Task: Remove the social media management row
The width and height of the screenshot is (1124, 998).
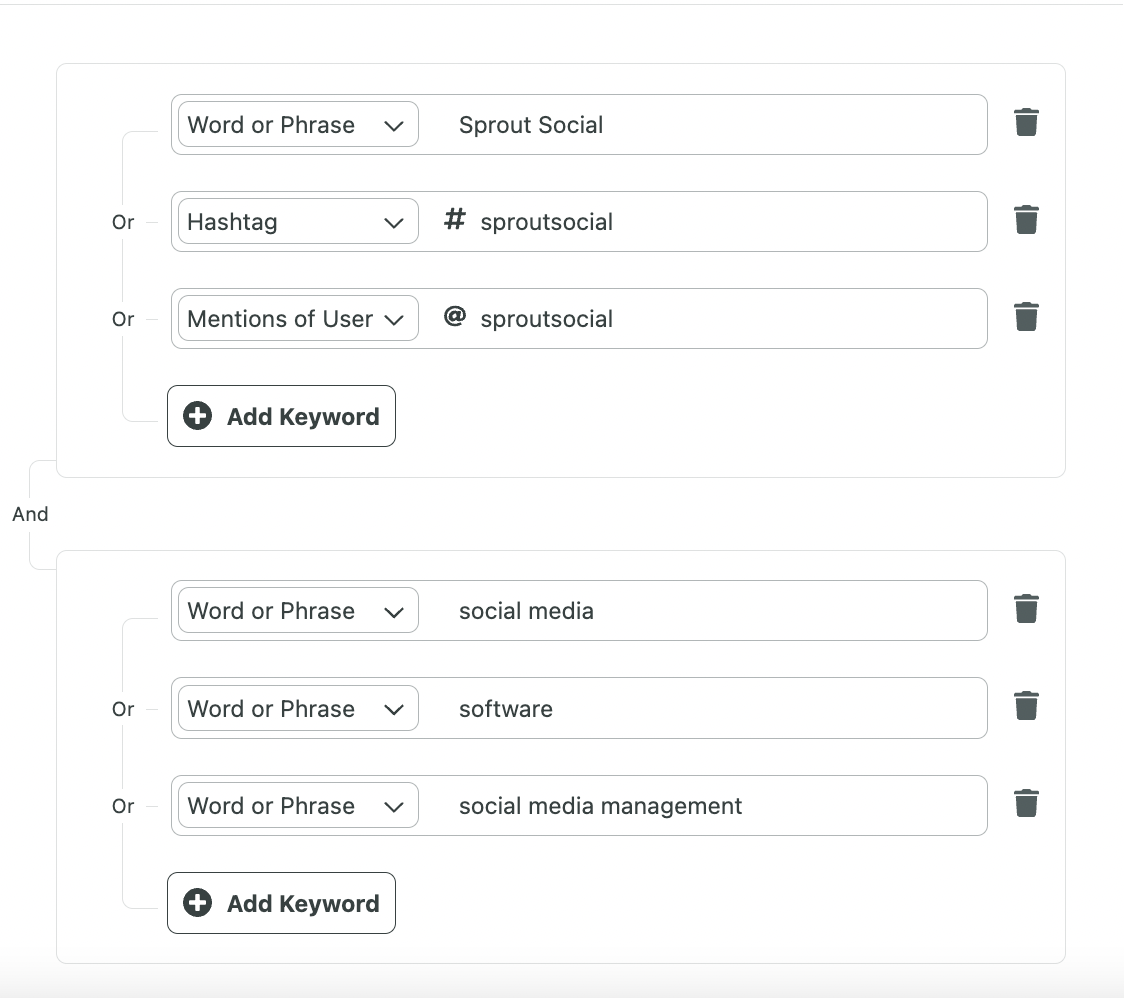Action: pyautogui.click(x=1026, y=804)
